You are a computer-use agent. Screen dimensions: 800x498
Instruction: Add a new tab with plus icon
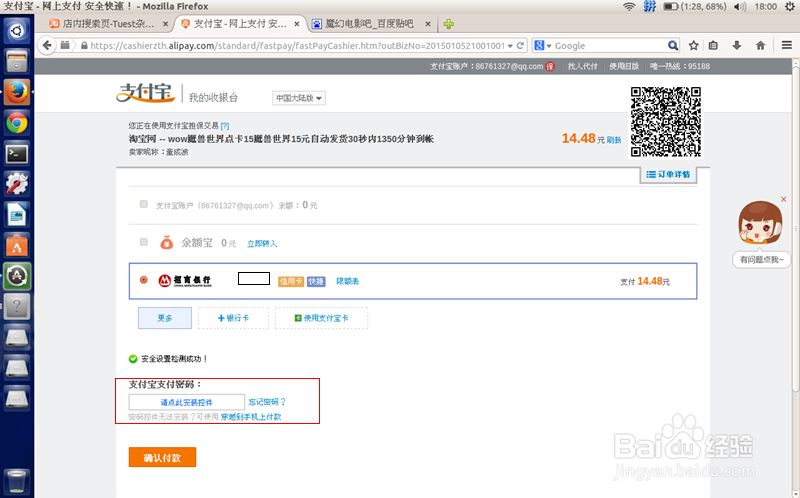[448, 24]
